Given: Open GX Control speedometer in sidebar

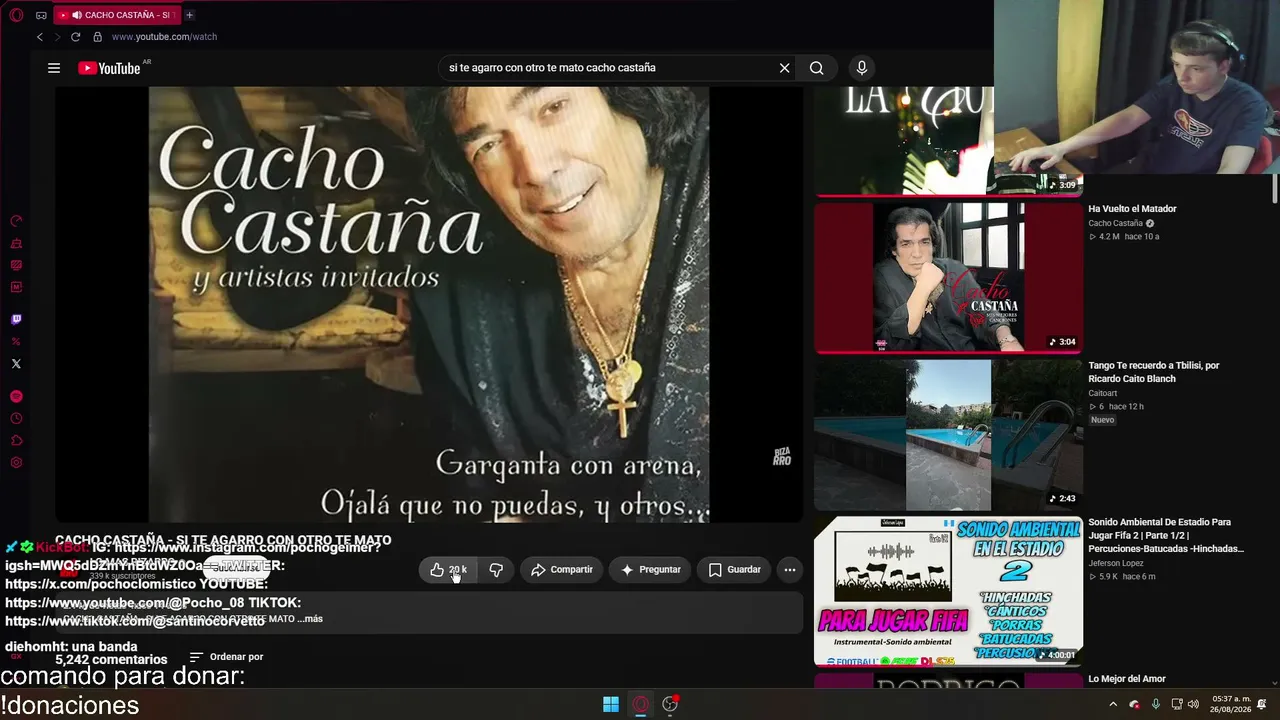Looking at the screenshot, I should click(x=16, y=221).
